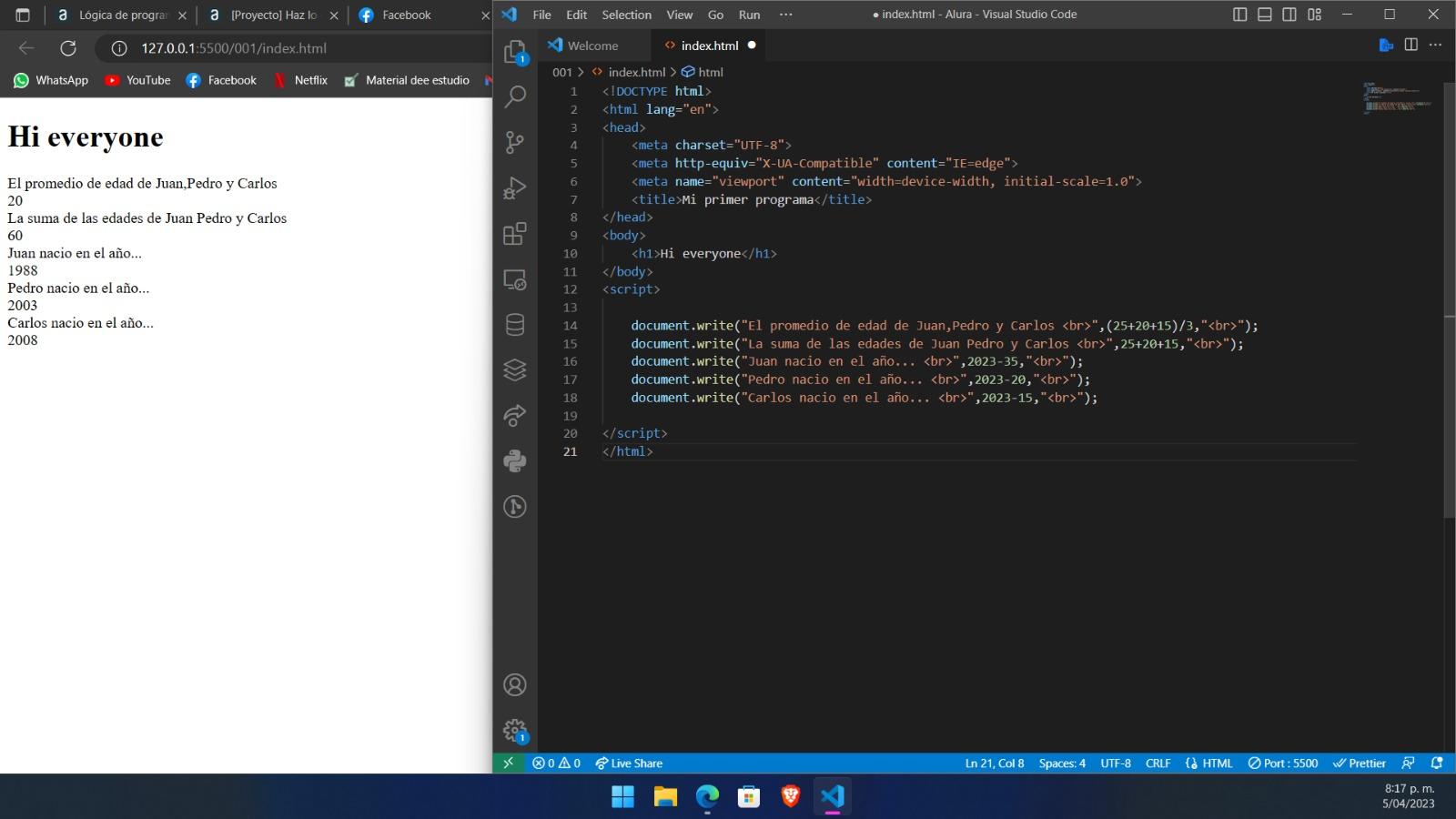
Task: Switch to the Welcome tab
Action: tap(592, 45)
